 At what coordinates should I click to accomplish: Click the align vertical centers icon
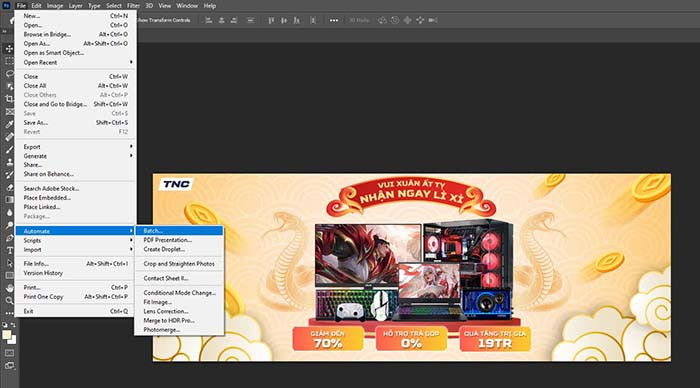(284, 20)
